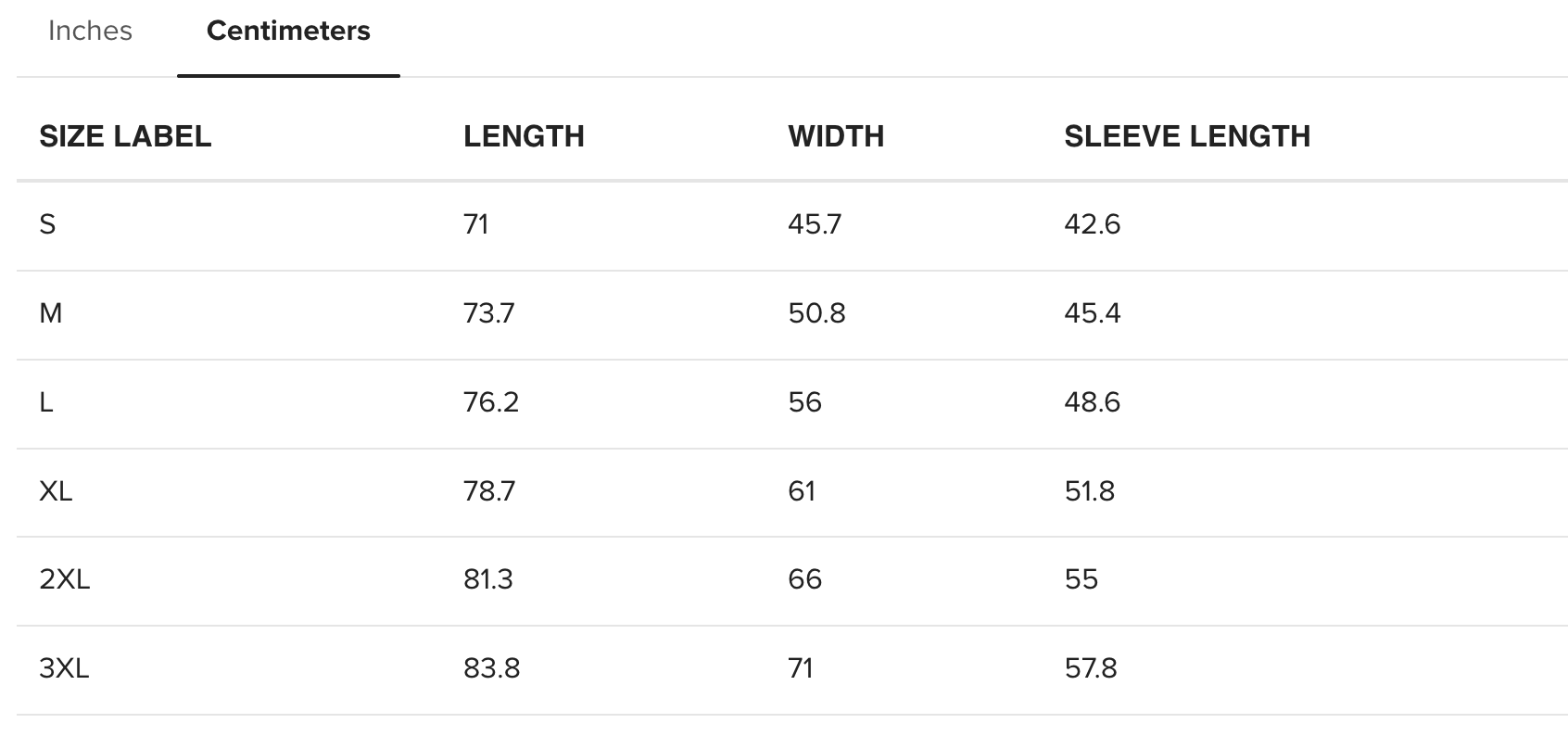
Task: Click the 42.6 sleeve length value
Action: point(1092,224)
